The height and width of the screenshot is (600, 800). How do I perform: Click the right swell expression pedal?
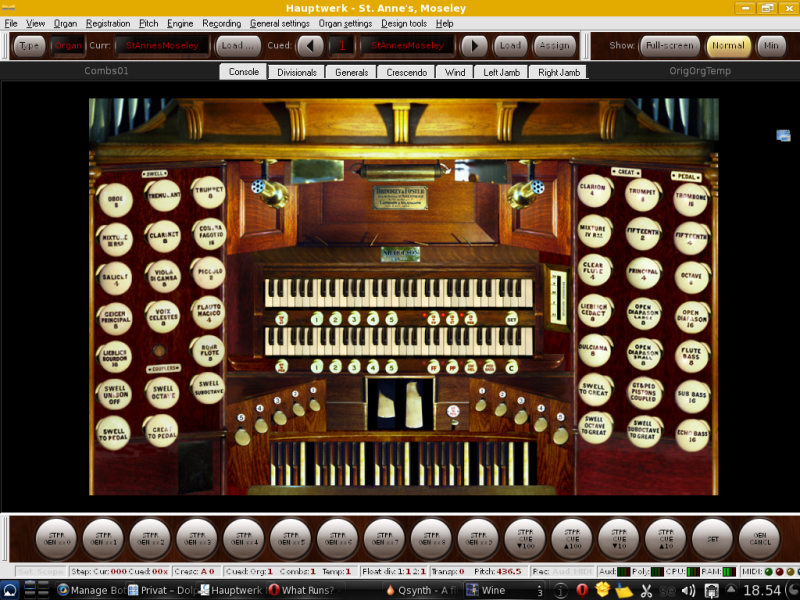click(x=414, y=406)
